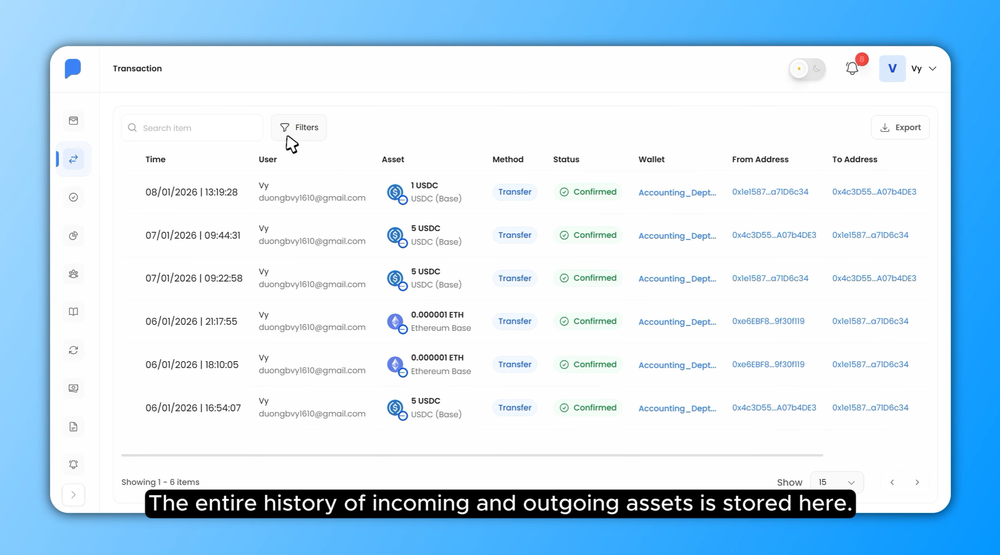Viewport: 1000px width, 555px height.
Task: Click the Transaction page title
Action: [137, 68]
